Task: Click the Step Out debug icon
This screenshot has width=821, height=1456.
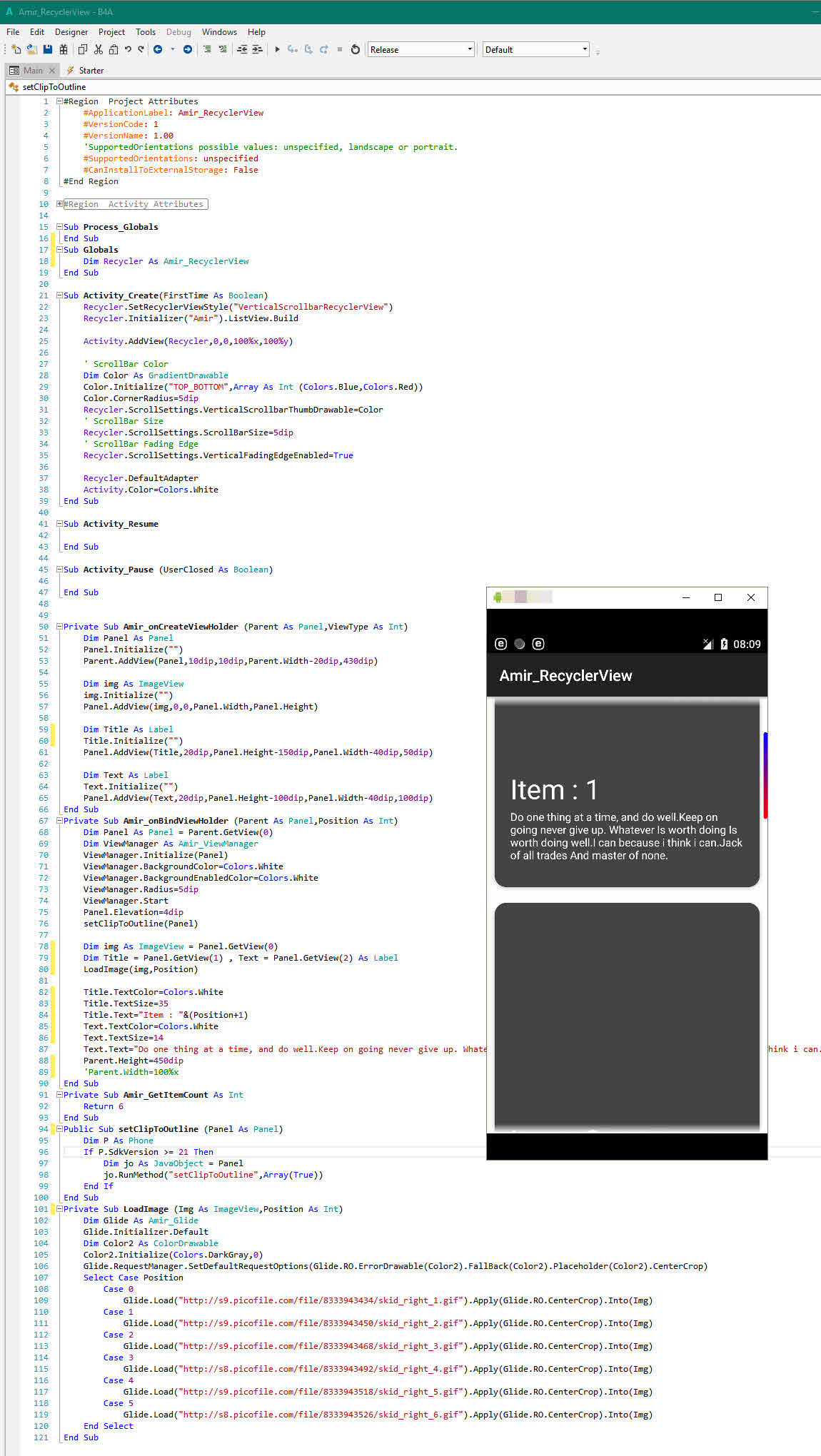Action: pos(324,49)
